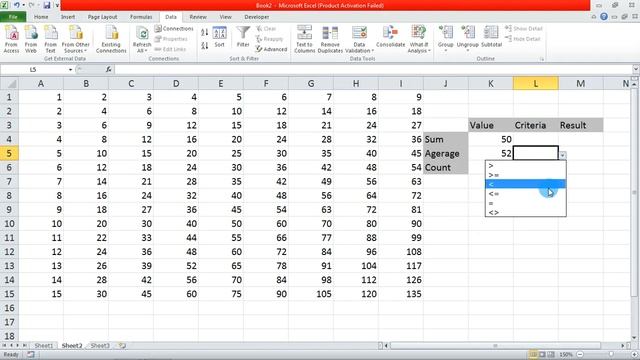Switch to the Developer tab

click(257, 17)
